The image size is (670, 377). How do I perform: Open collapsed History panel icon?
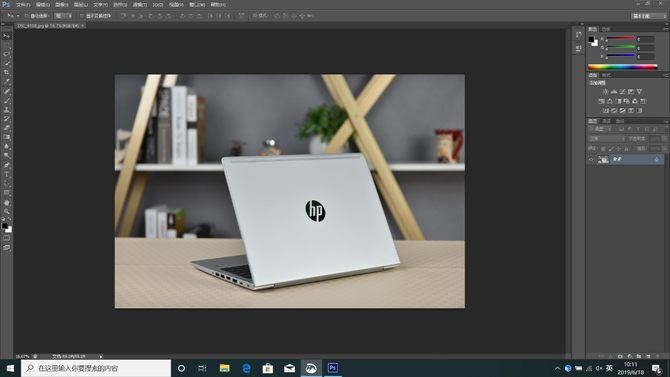[x=578, y=35]
